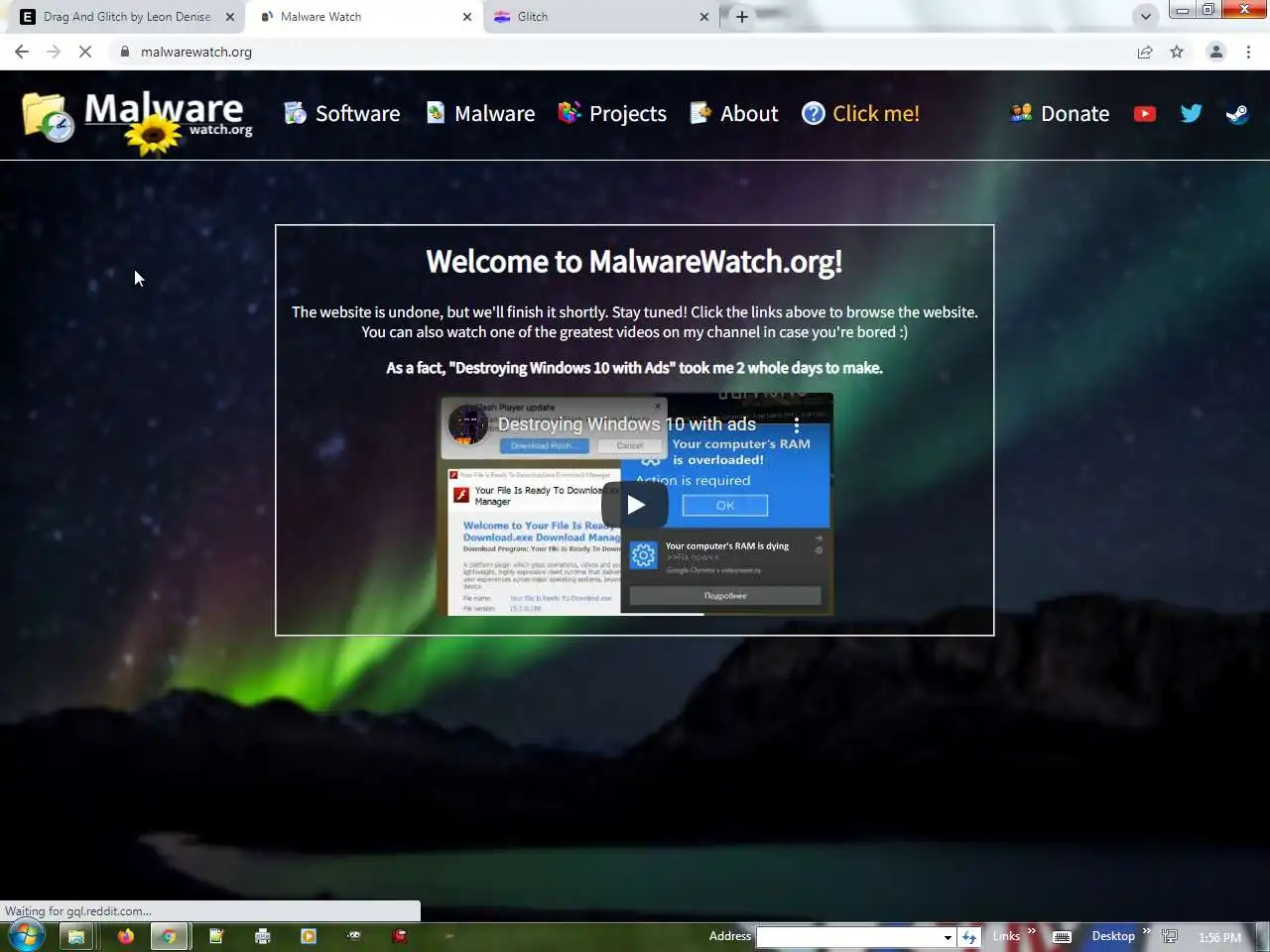1270x952 pixels.
Task: Click the orange "Click me!" link
Action: tap(861, 113)
